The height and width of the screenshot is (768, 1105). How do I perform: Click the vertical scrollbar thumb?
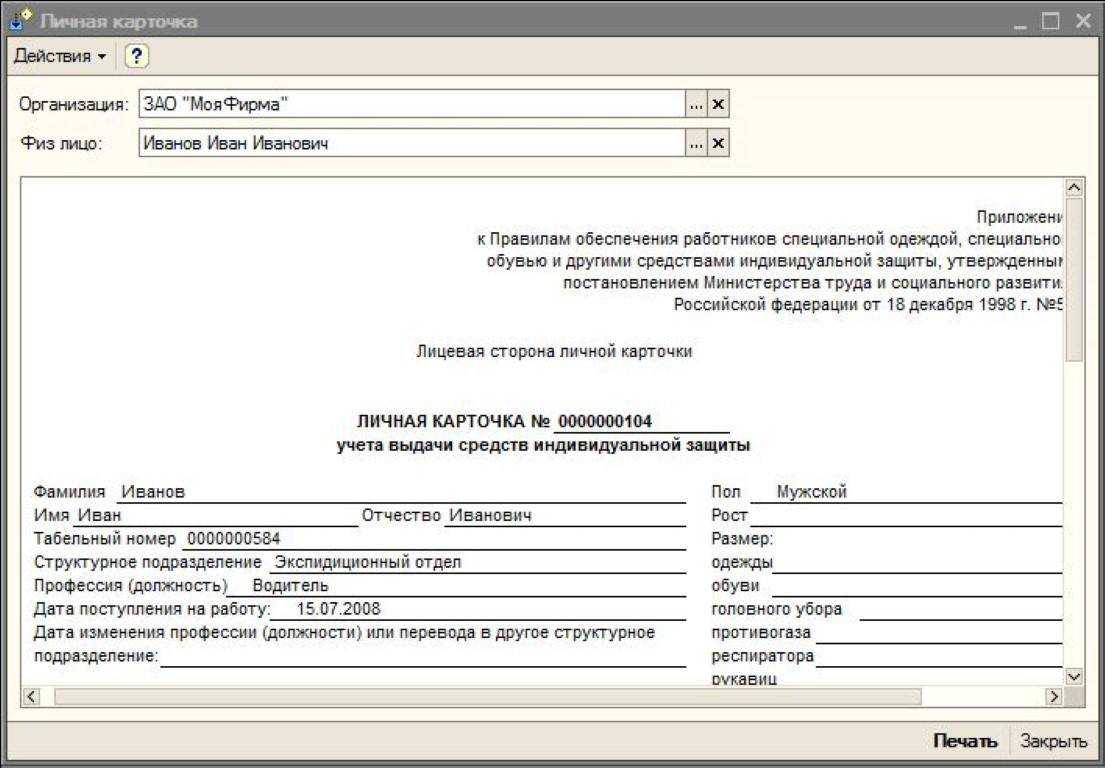click(x=1075, y=280)
